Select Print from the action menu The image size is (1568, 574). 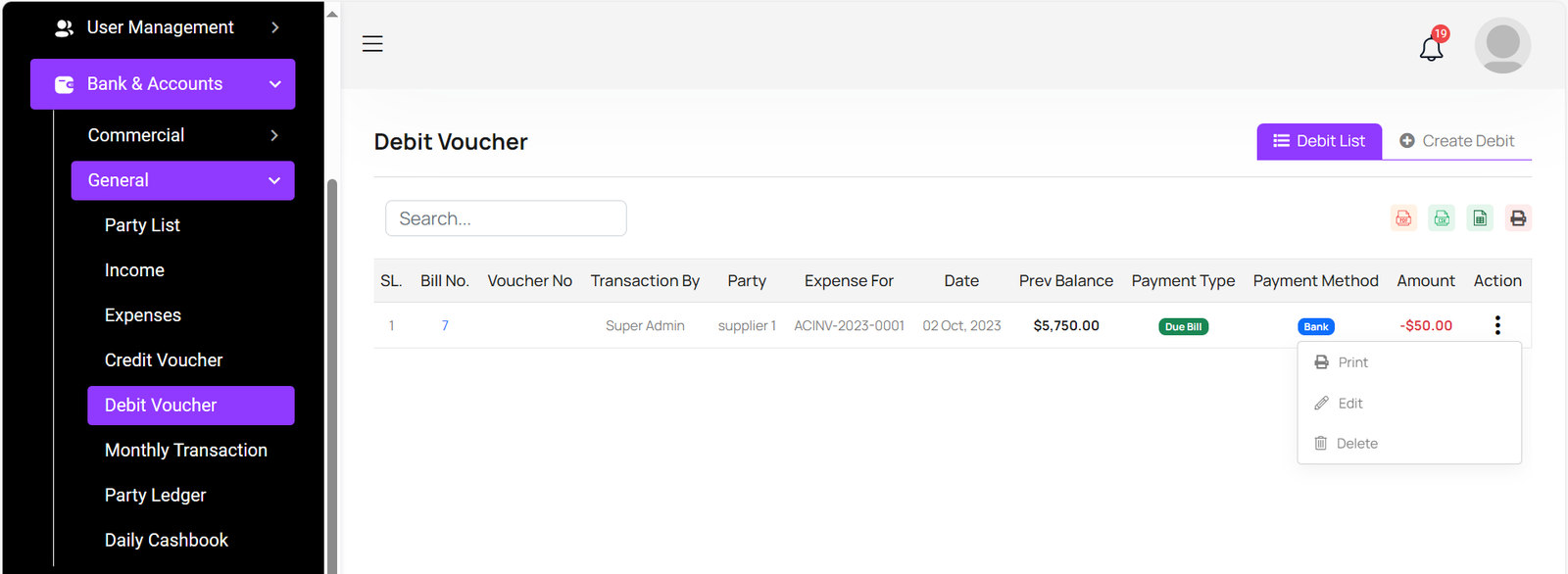tap(1352, 362)
